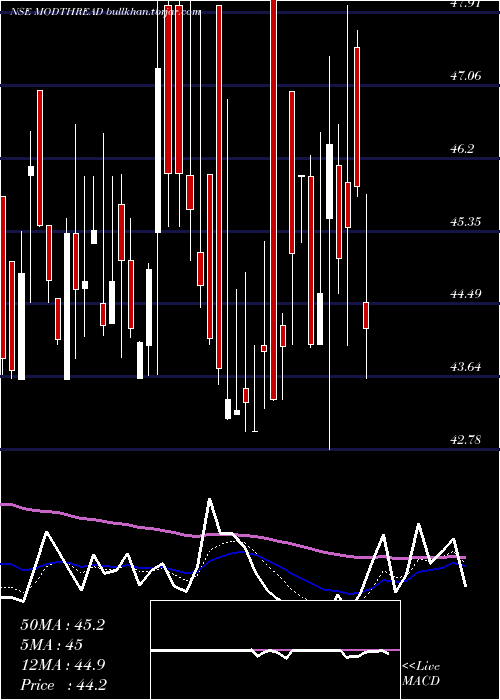Click the NSE MODTHREAD chart title text
The image size is (500, 700).
pos(106,12)
